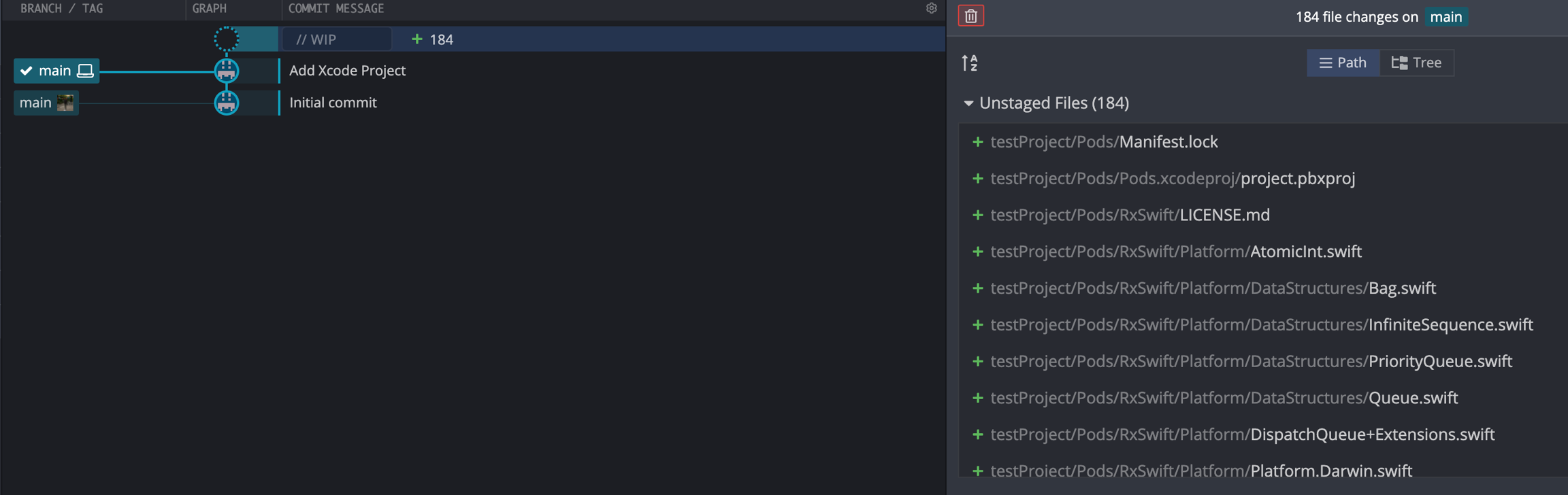Switch file view to Tree
1568x495 pixels.
point(1416,63)
